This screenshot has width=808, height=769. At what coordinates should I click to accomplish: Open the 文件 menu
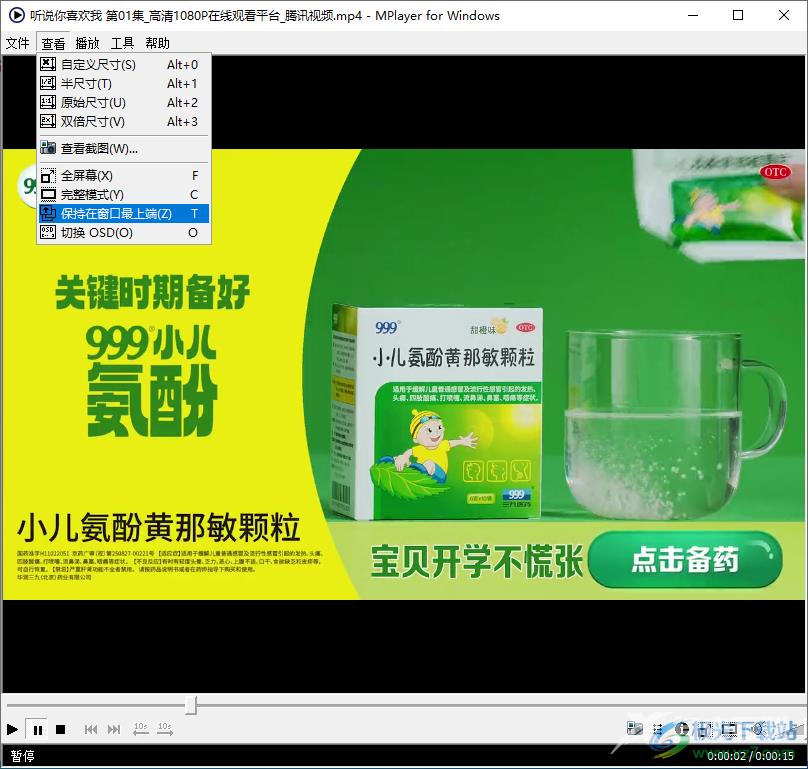[18, 43]
